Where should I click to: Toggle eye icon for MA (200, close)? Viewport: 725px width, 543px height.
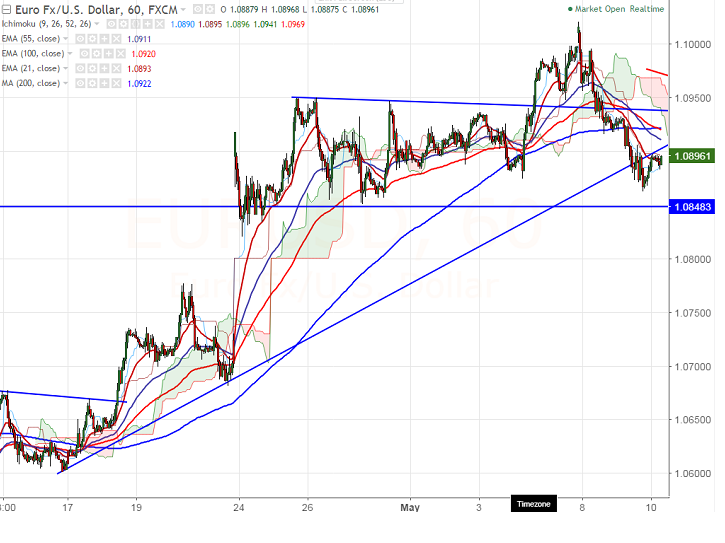point(80,83)
